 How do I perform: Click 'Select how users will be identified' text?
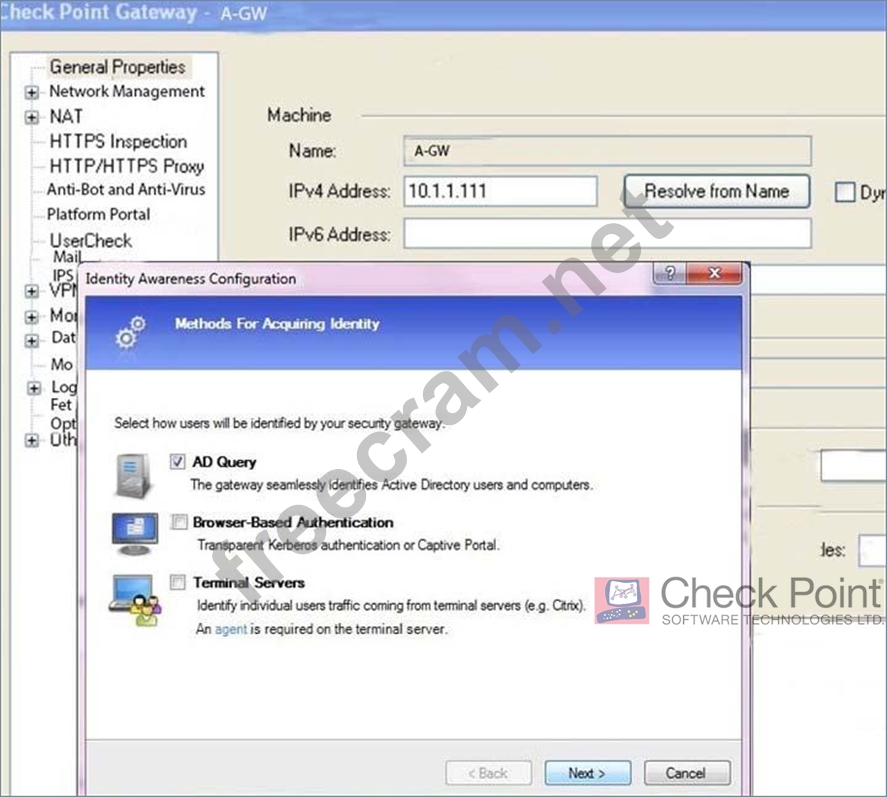pos(279,423)
